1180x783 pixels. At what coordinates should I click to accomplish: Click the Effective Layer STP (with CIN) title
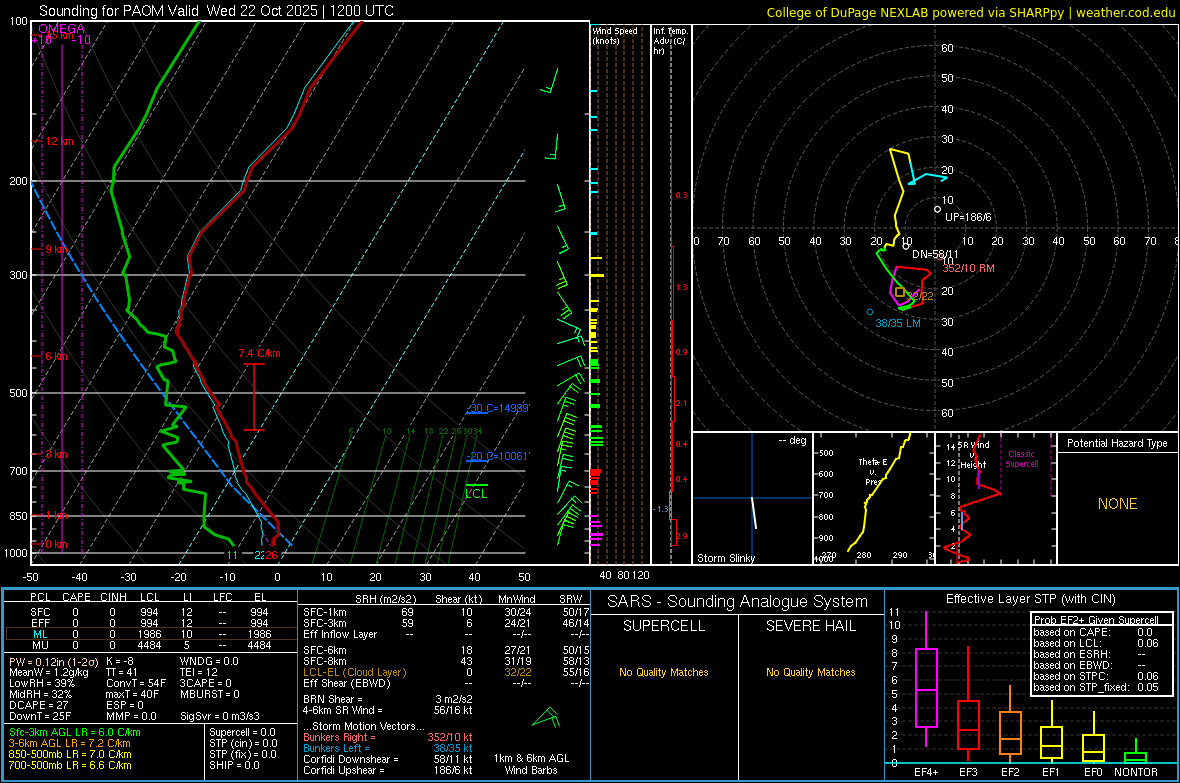pos(1030,599)
